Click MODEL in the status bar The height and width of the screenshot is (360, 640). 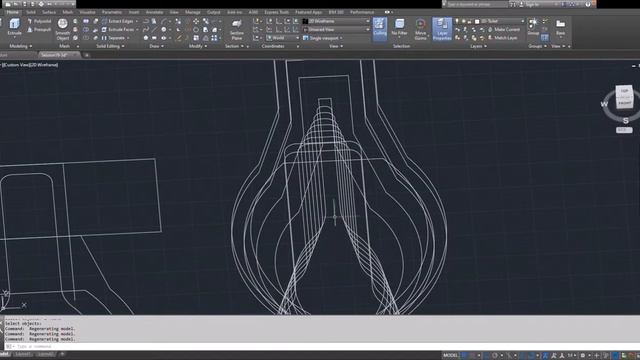[x=450, y=355]
